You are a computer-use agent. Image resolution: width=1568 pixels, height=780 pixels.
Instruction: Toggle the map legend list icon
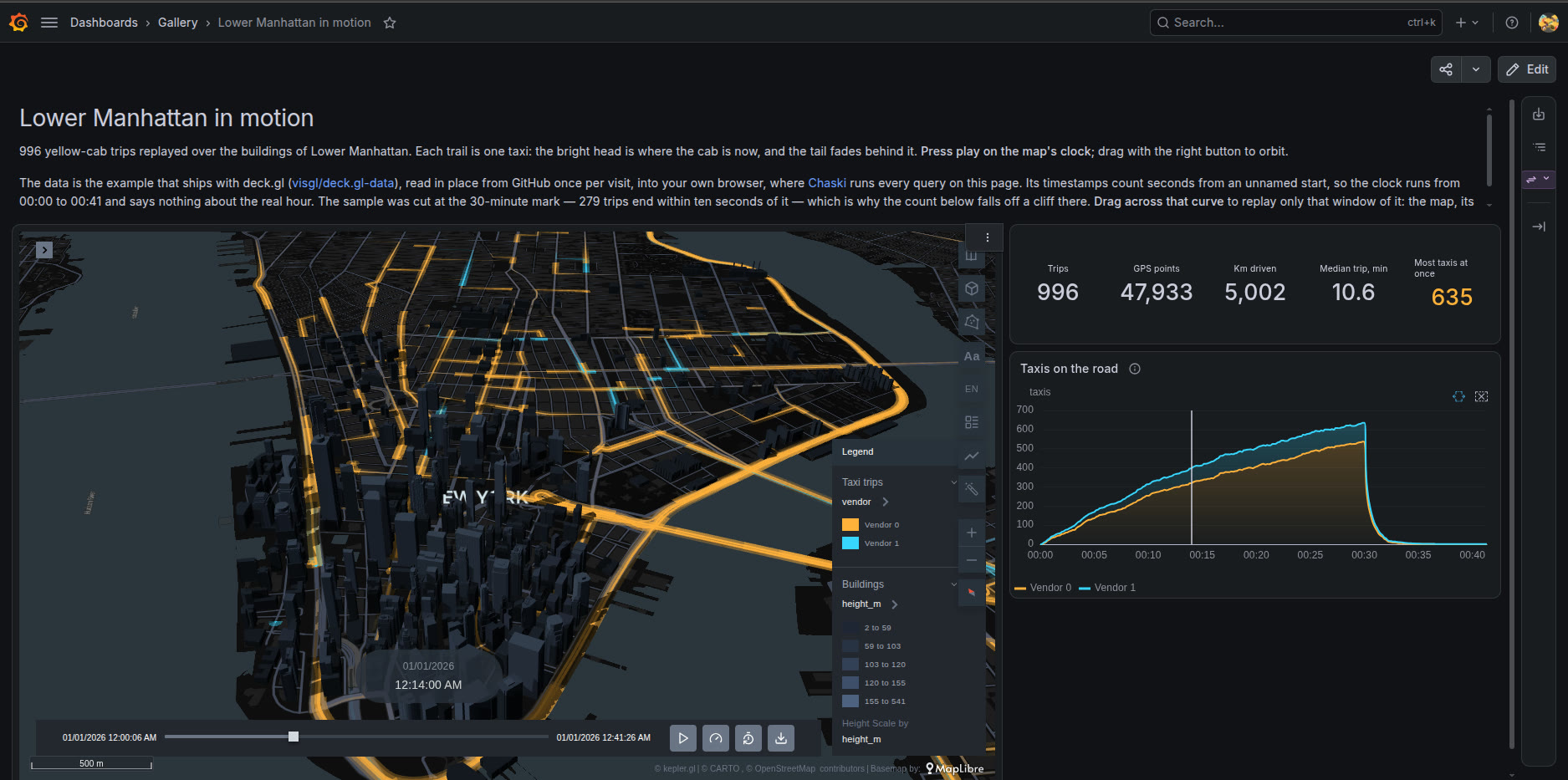pos(972,422)
